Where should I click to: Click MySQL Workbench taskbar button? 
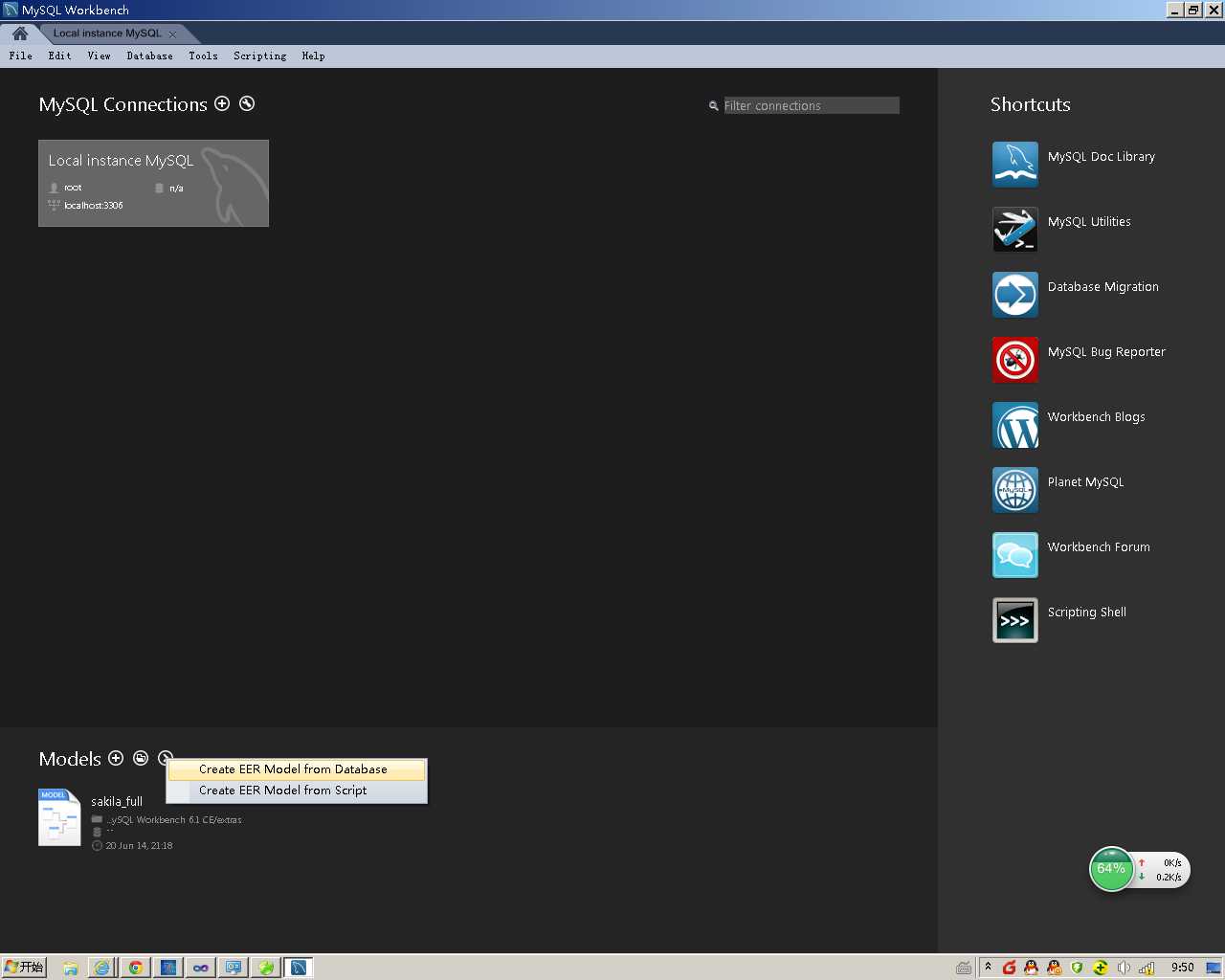299,968
